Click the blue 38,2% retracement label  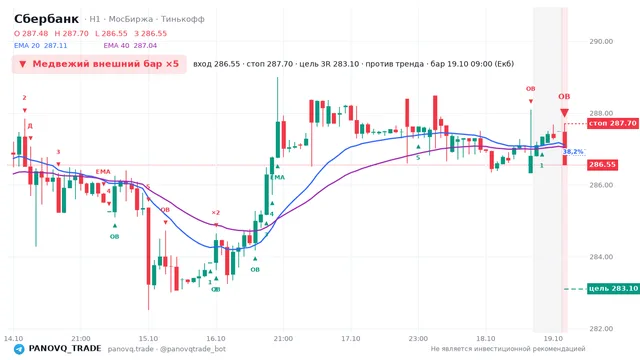[x=573, y=152]
